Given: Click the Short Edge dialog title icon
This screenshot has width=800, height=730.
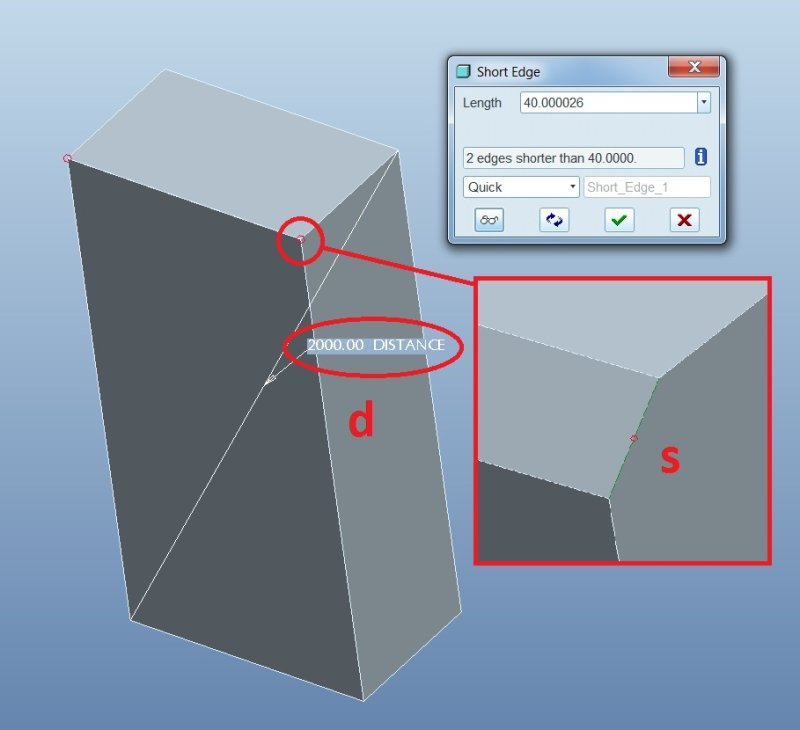Looking at the screenshot, I should click(x=463, y=71).
